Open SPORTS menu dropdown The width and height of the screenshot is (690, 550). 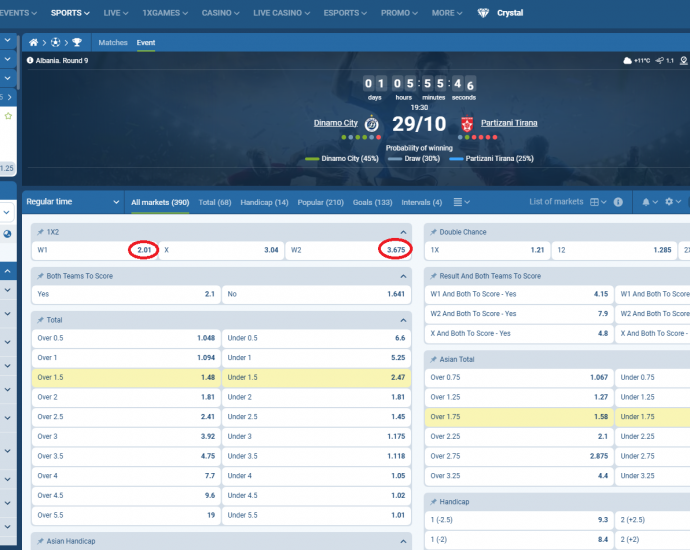click(x=70, y=13)
